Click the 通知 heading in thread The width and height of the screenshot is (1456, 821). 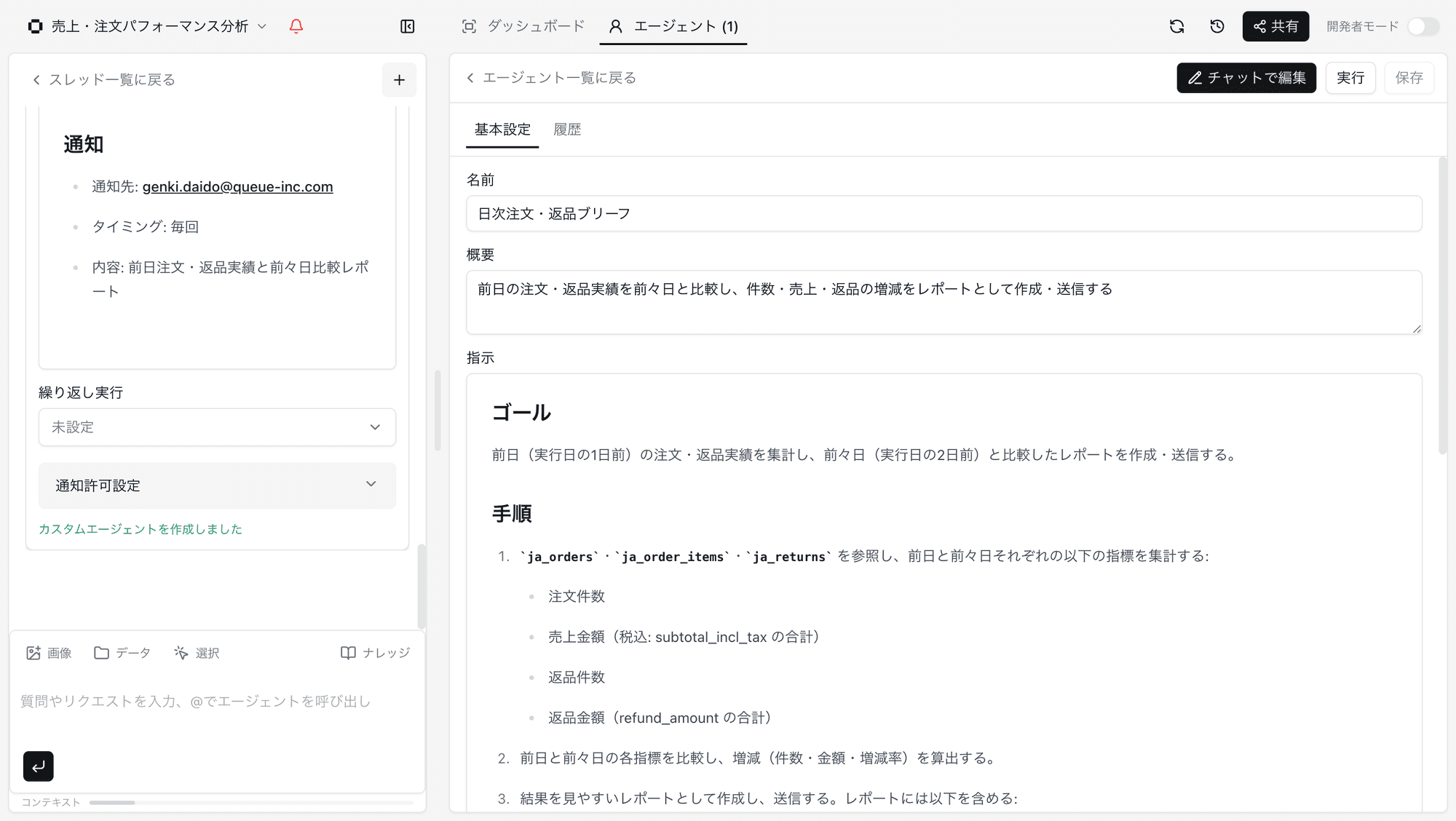pyautogui.click(x=84, y=145)
